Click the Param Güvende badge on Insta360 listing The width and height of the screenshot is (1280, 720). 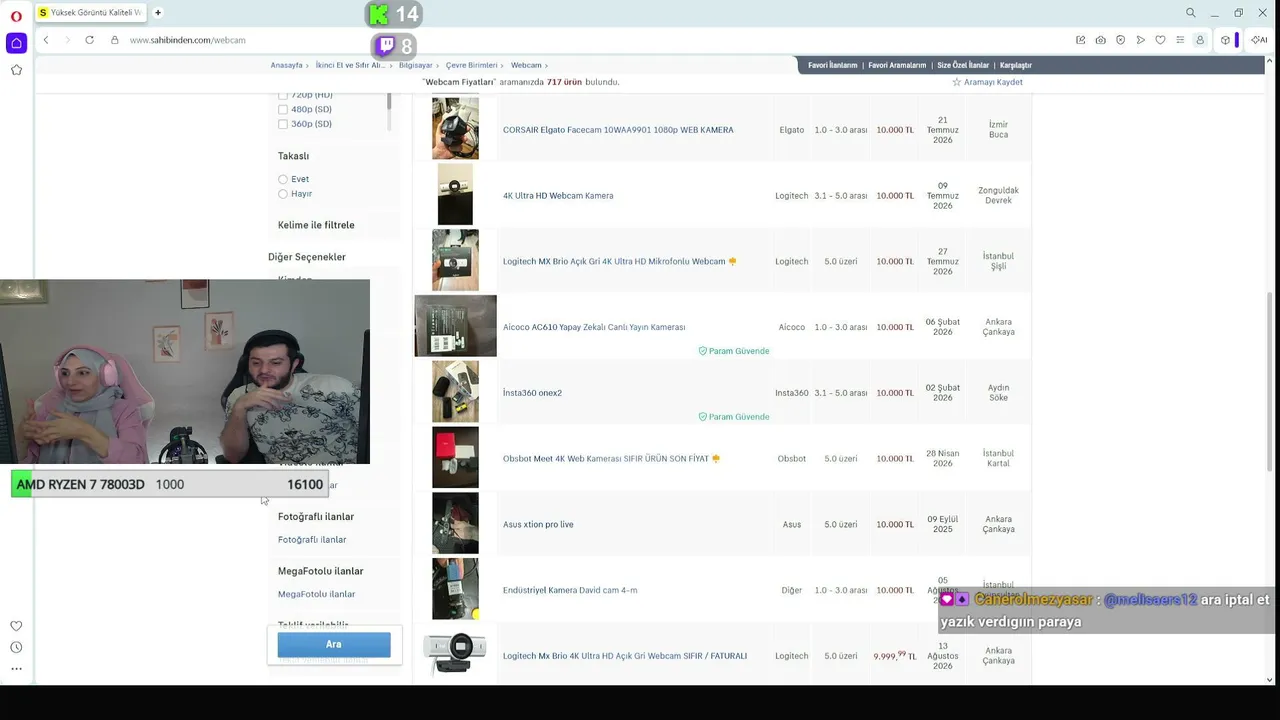click(x=734, y=417)
